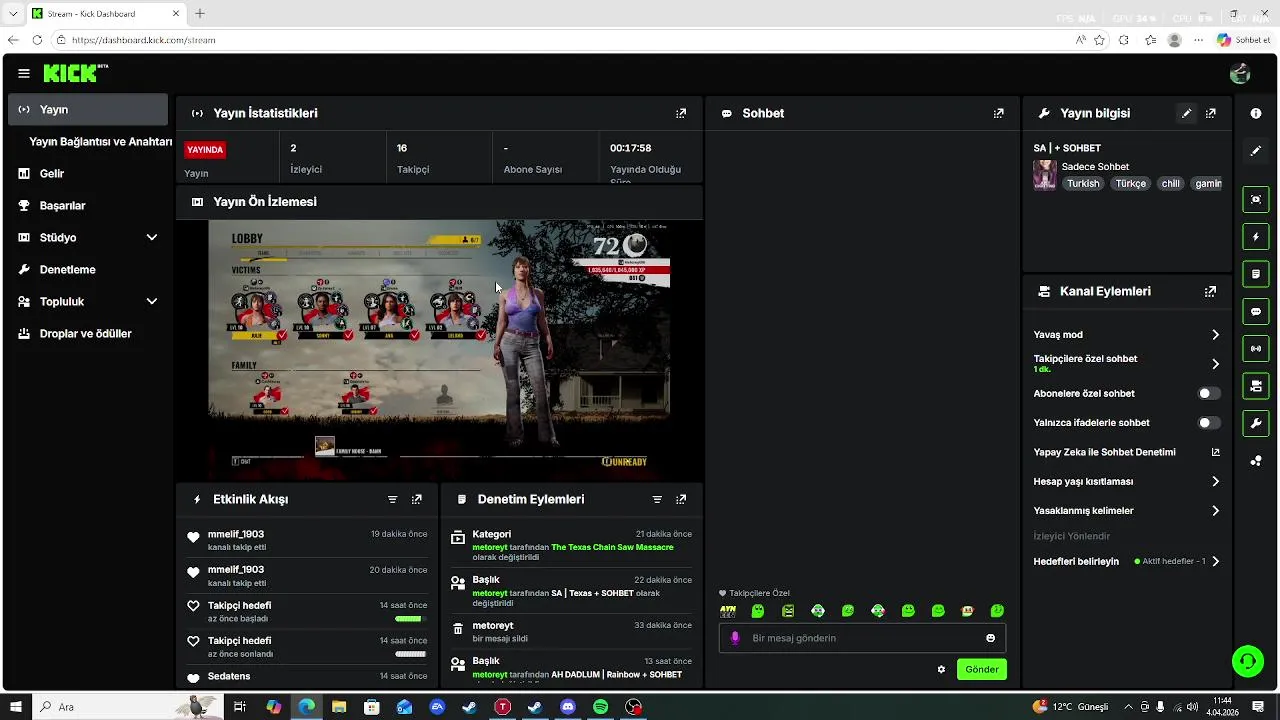Insert the AYN emote in chat

[x=728, y=611]
